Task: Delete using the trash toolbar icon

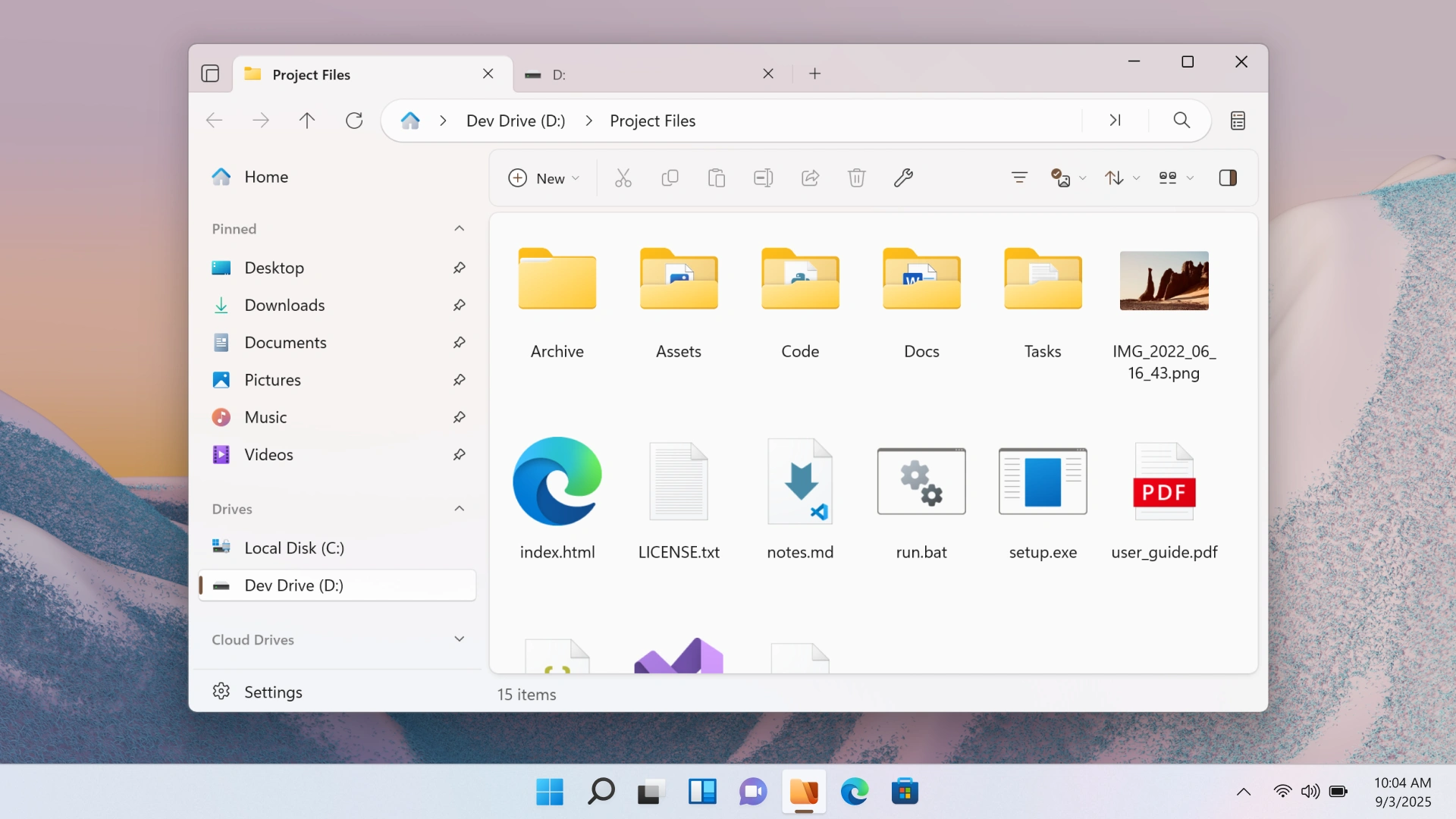Action: pyautogui.click(x=856, y=177)
